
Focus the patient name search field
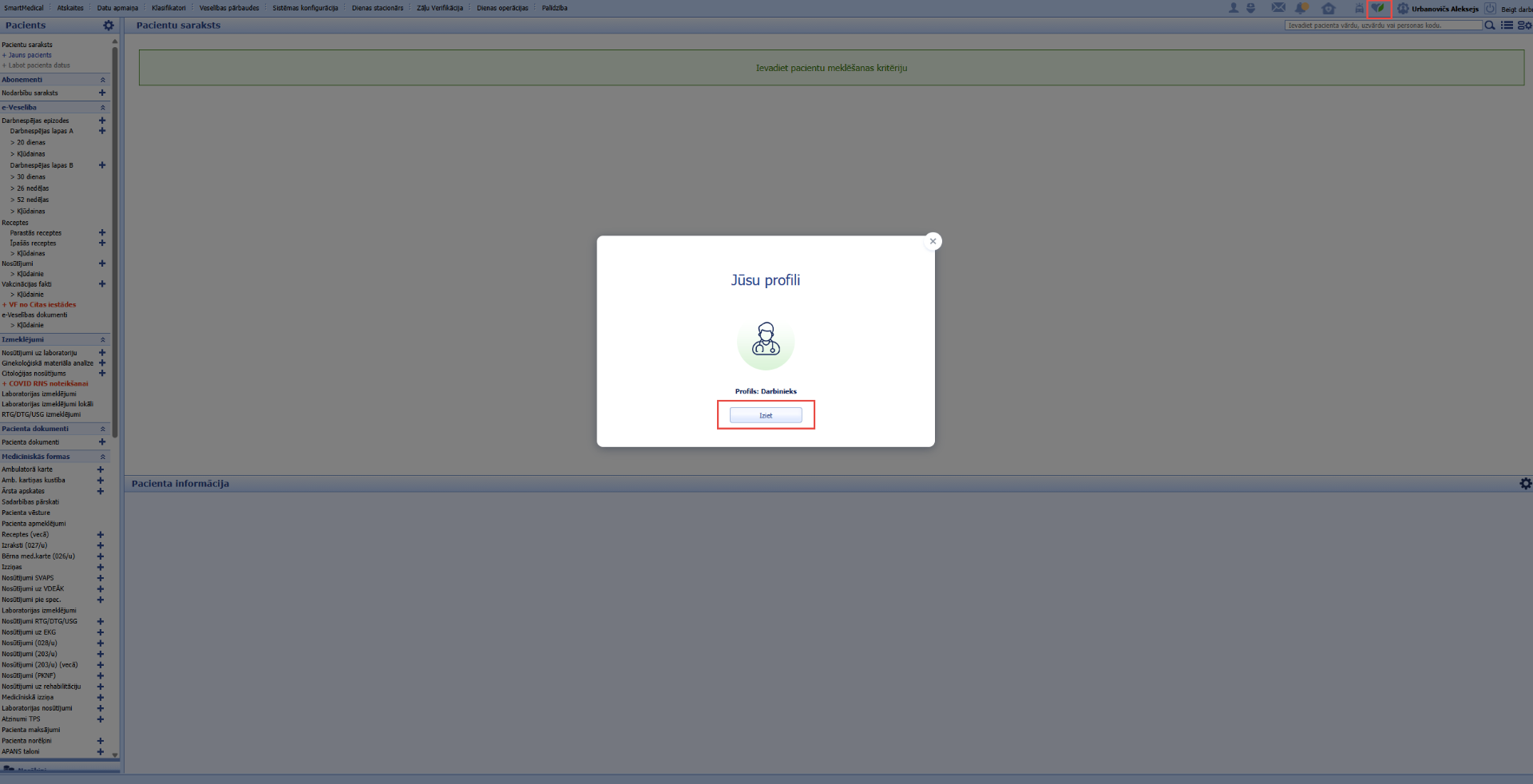[1383, 26]
